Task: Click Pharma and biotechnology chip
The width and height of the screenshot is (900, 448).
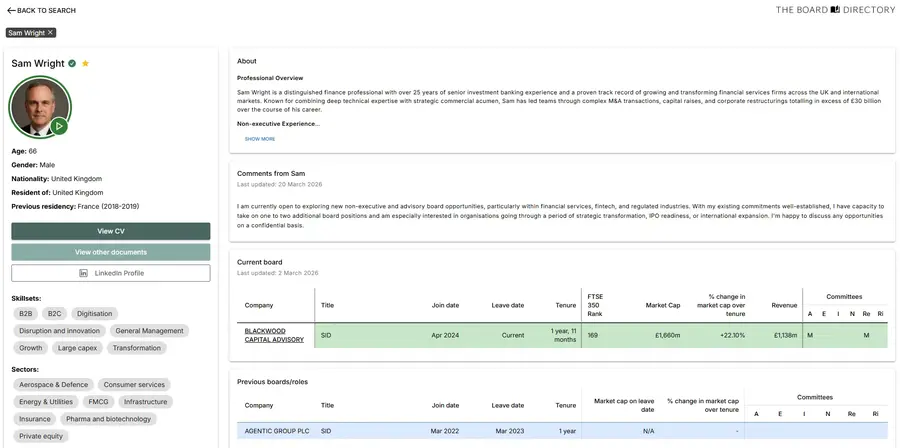Action: (x=108, y=419)
